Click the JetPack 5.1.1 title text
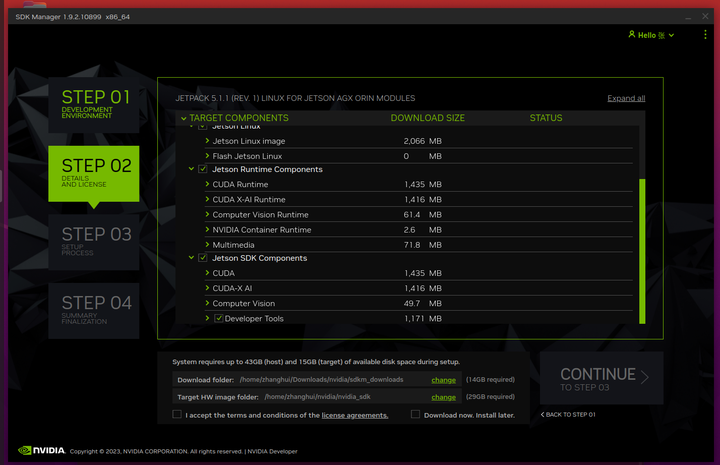The image size is (720, 465). (295, 98)
